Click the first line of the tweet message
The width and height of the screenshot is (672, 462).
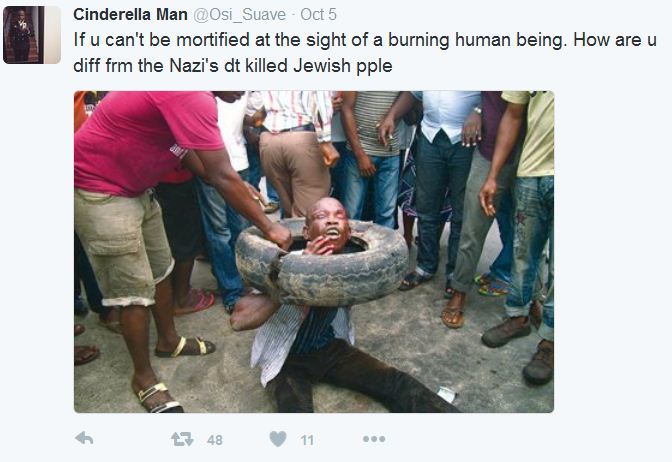(365, 40)
